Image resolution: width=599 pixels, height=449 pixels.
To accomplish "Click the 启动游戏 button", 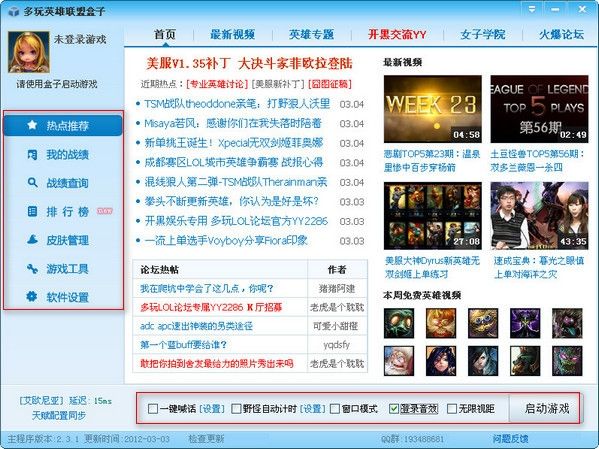I will (x=546, y=408).
